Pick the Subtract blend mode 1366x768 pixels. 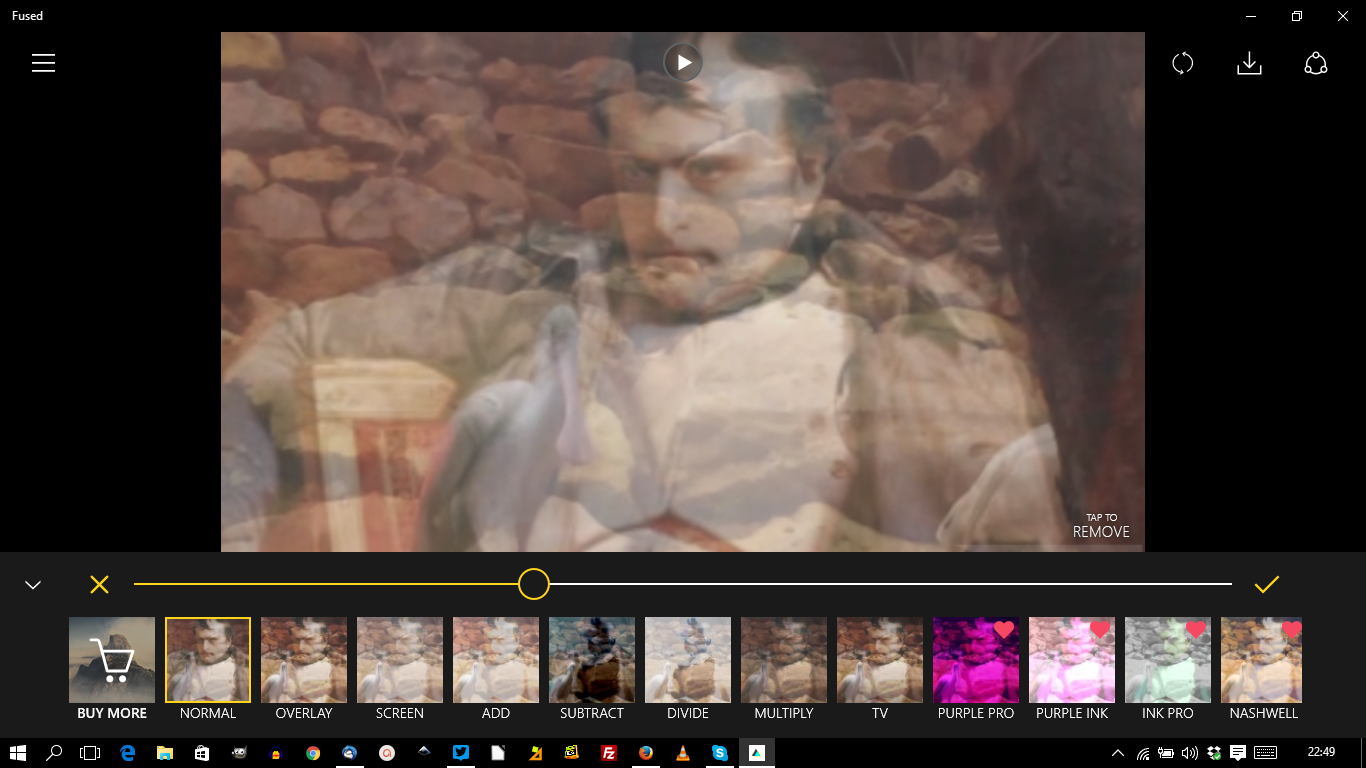point(592,660)
